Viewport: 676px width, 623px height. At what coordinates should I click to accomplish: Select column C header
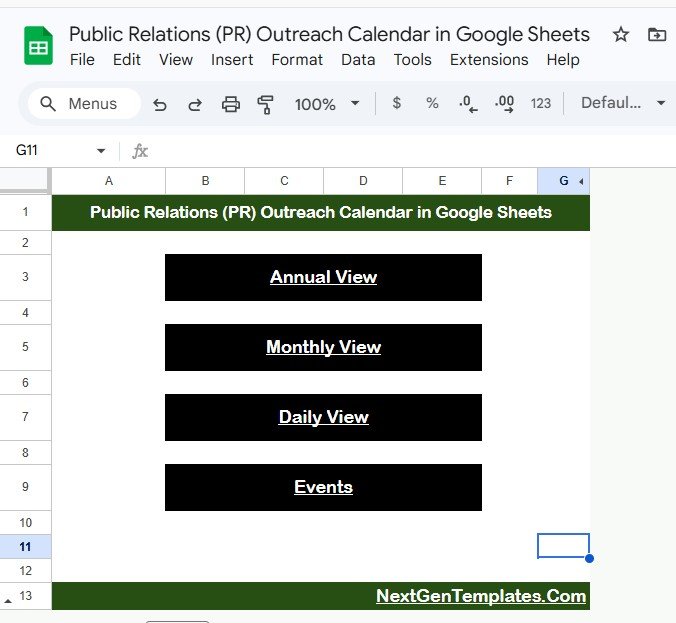point(284,181)
